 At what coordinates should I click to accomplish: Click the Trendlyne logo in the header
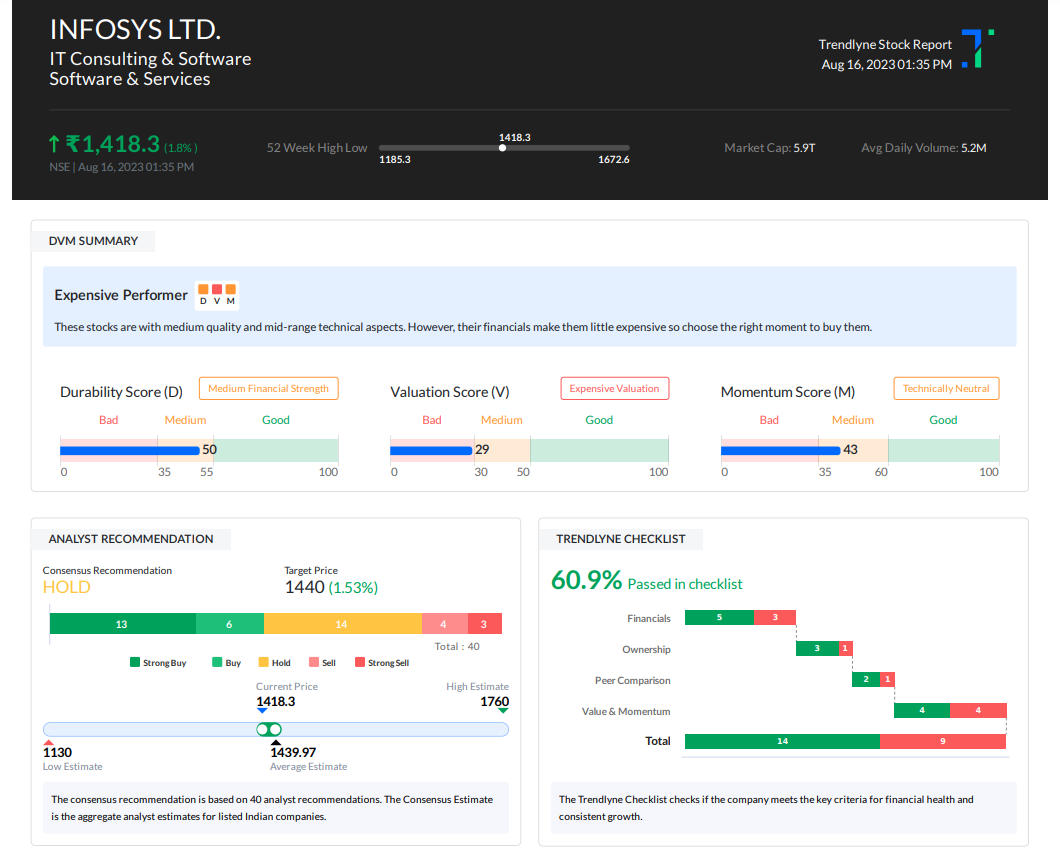[978, 48]
